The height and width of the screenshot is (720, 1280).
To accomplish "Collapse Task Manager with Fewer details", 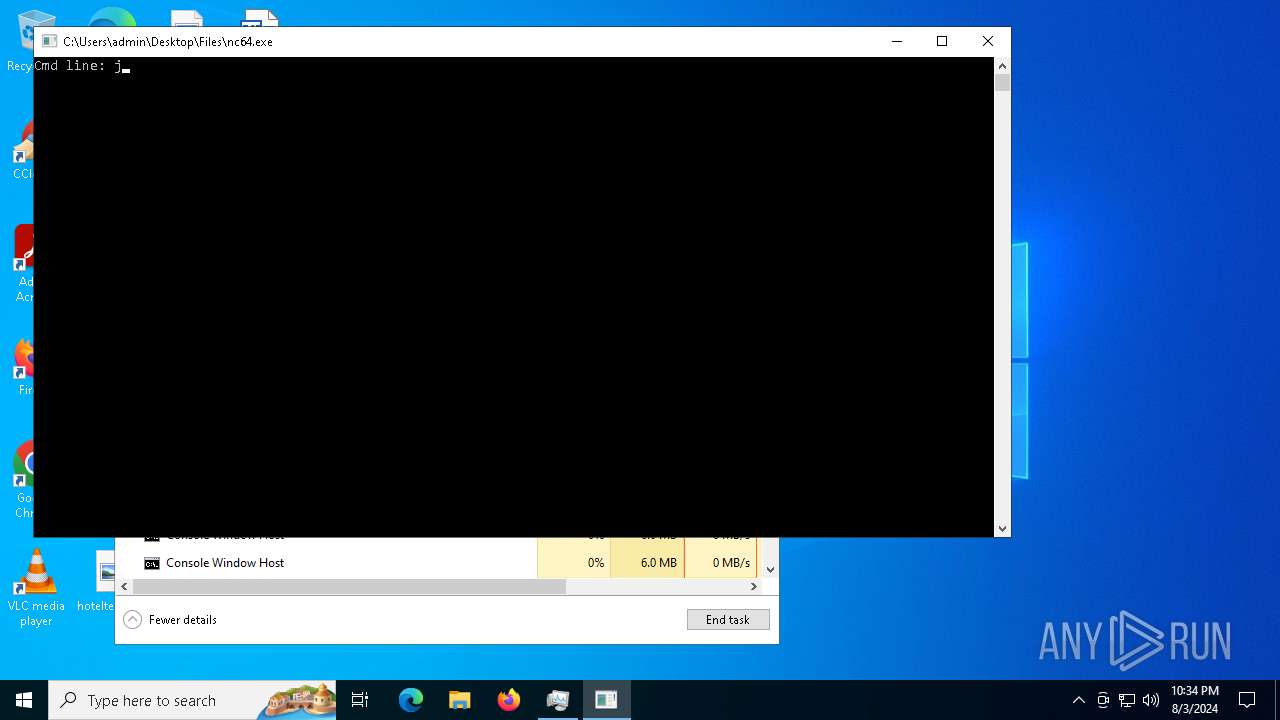I will [x=170, y=619].
